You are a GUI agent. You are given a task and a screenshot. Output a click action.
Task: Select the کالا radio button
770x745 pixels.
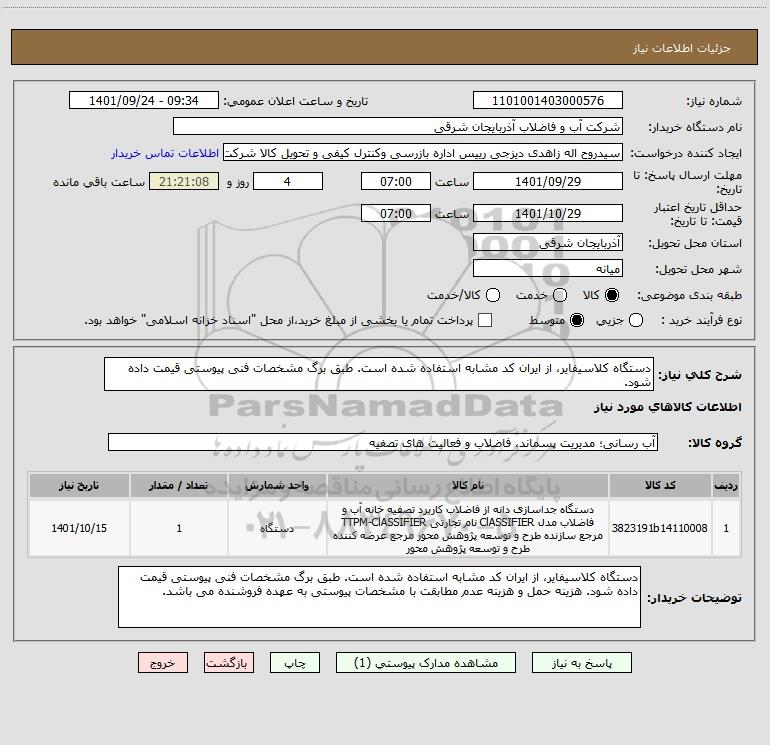pyautogui.click(x=612, y=295)
